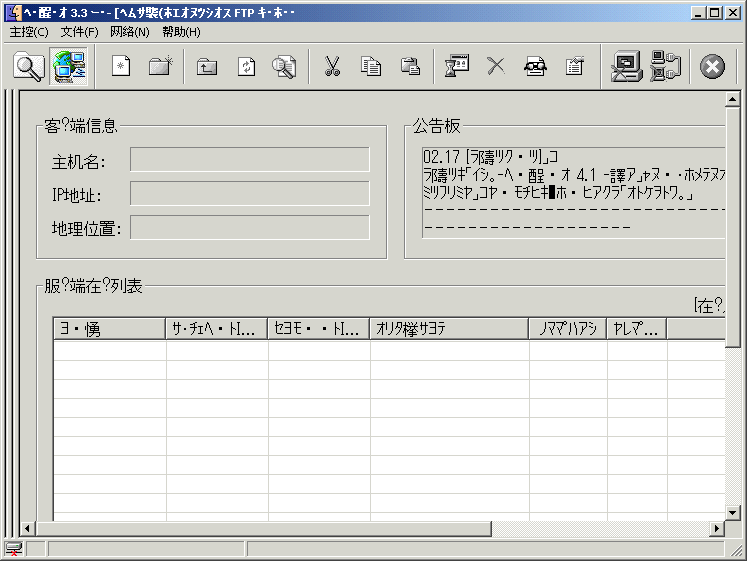The width and height of the screenshot is (747, 561).
Task: Click the IP地址 text field
Action: (249, 194)
